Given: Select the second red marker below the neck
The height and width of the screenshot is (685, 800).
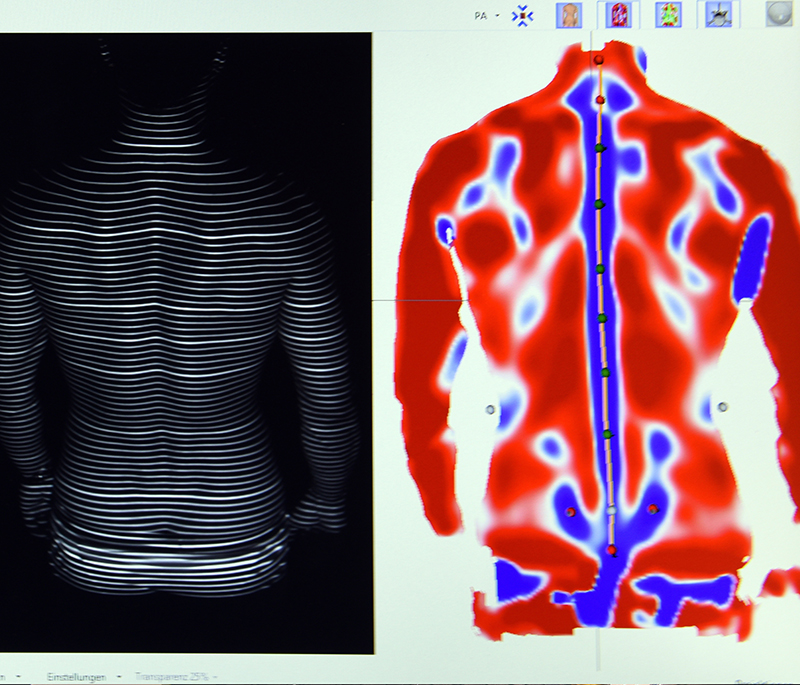Looking at the screenshot, I should click(x=600, y=100).
